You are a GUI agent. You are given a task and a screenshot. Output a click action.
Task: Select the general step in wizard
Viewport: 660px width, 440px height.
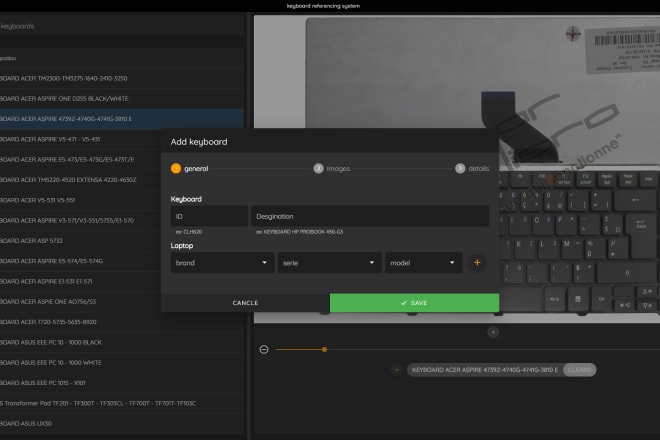pyautogui.click(x=189, y=168)
